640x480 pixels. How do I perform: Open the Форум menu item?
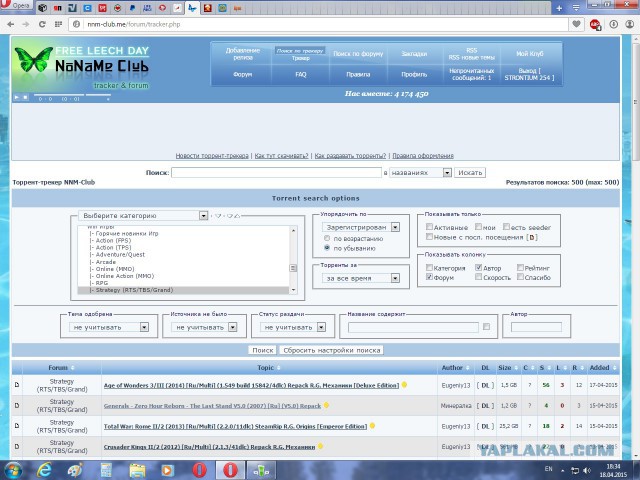pyautogui.click(x=243, y=74)
